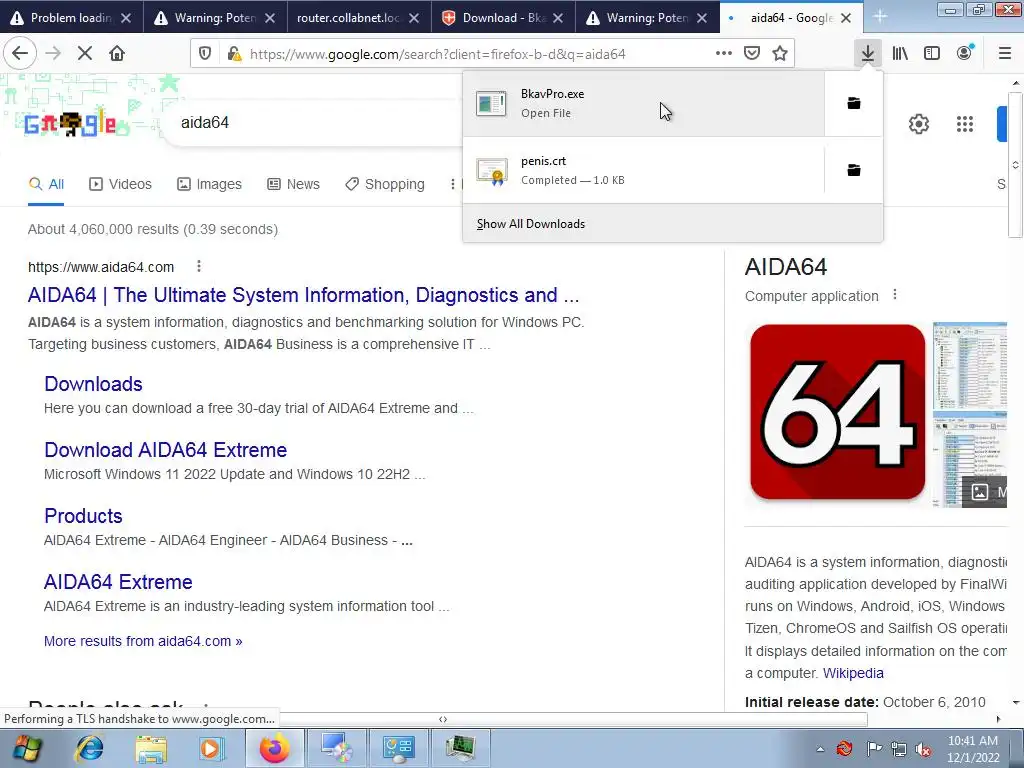Image resolution: width=1024 pixels, height=768 pixels.
Task: Open page actions three-dot menu
Action: point(724,54)
